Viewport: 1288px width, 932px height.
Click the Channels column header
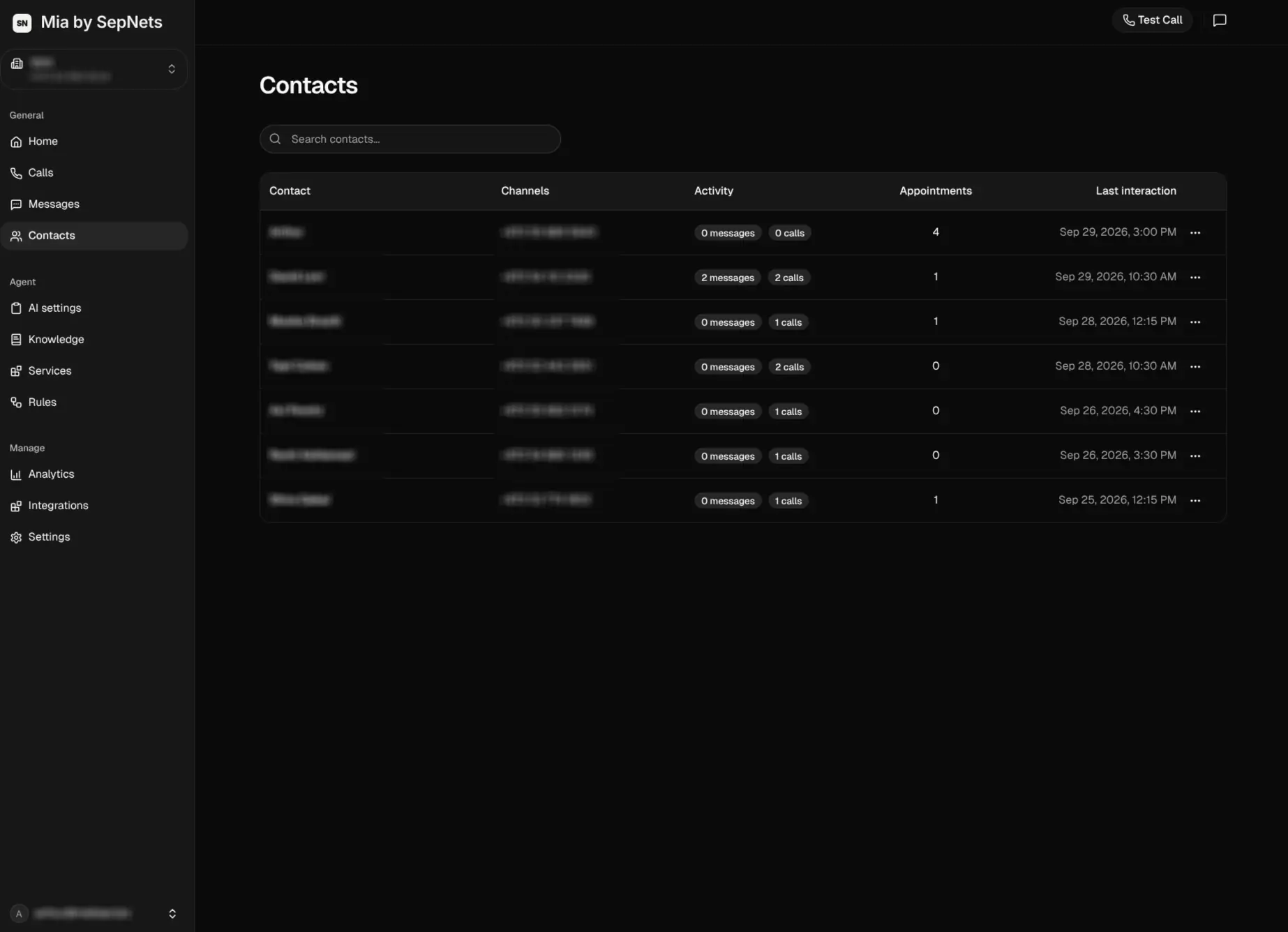[525, 190]
